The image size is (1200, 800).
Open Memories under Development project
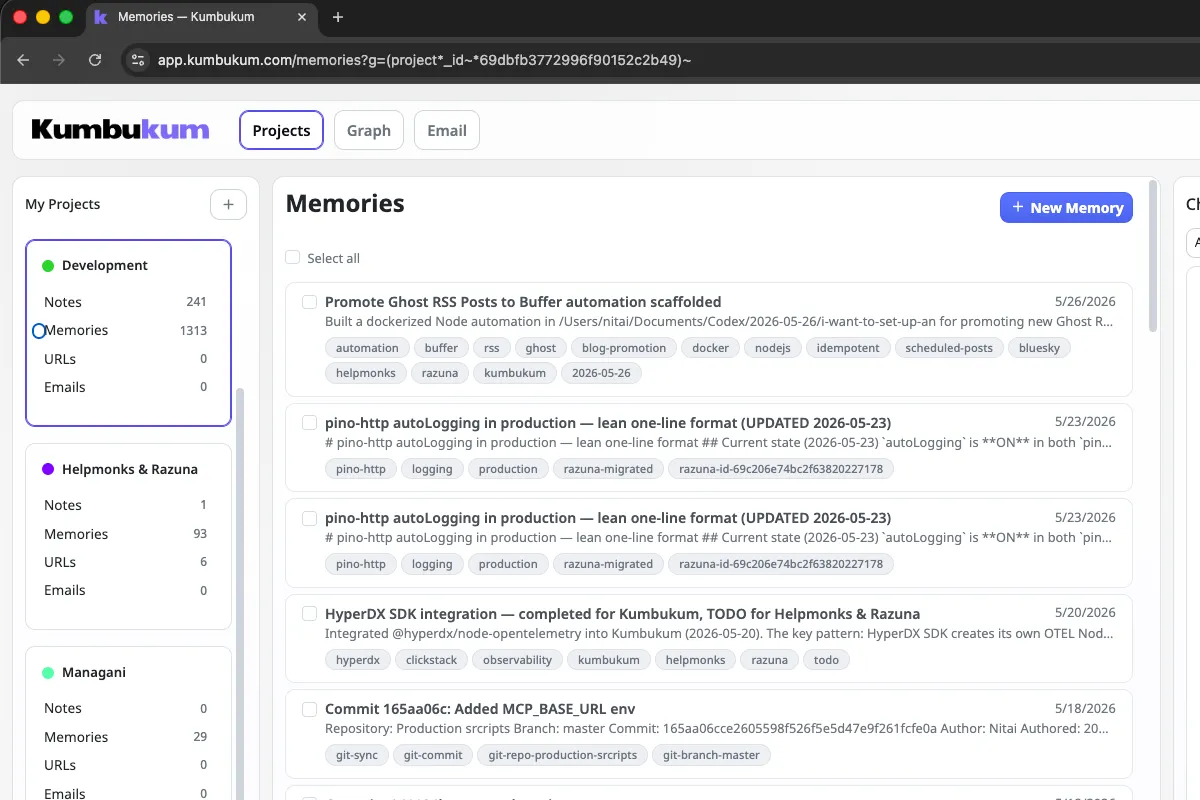pos(126,330)
